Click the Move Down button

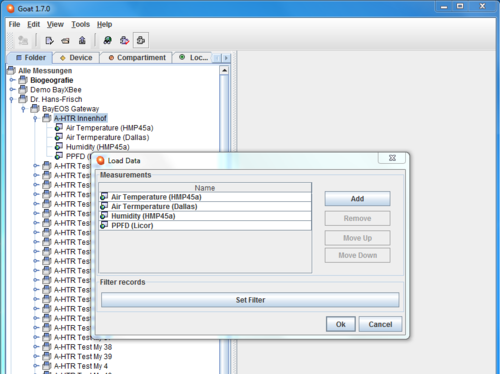point(357,255)
